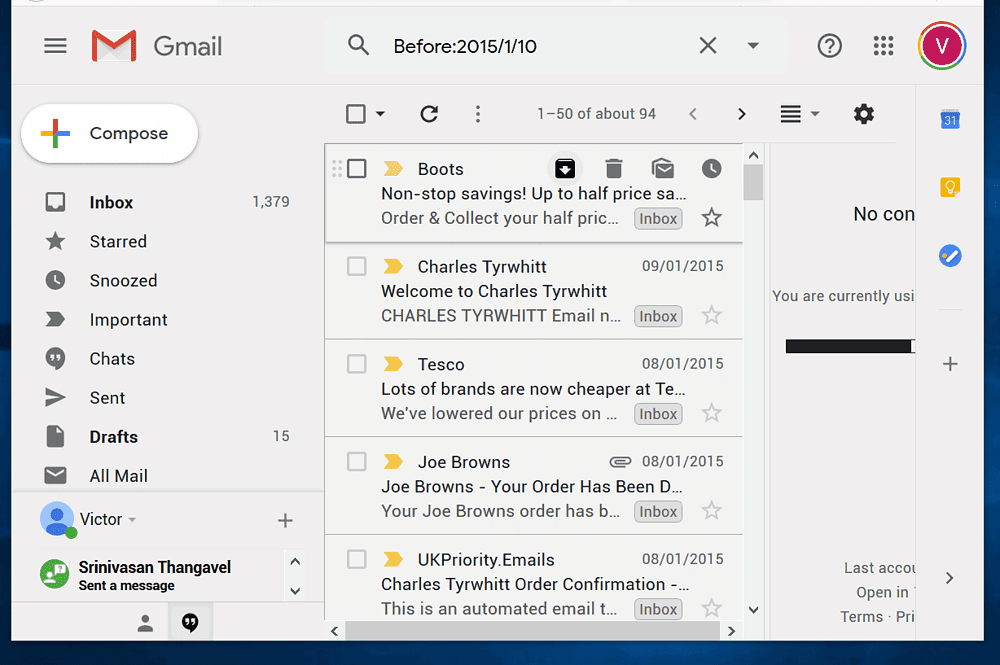This screenshot has height=665, width=1000.
Task: Open the Google apps grid
Action: coord(882,45)
